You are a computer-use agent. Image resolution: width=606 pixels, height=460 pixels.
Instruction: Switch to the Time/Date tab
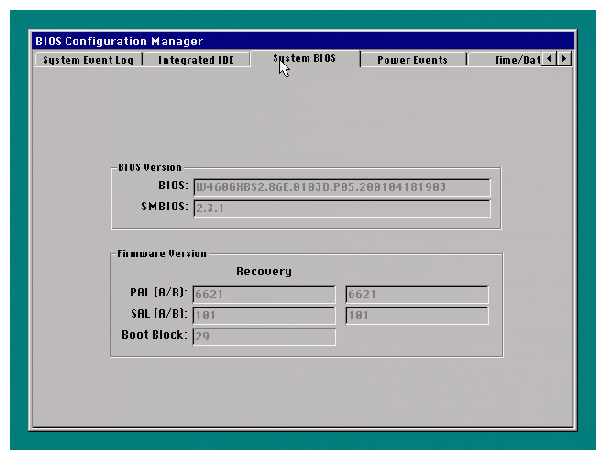pos(504,60)
